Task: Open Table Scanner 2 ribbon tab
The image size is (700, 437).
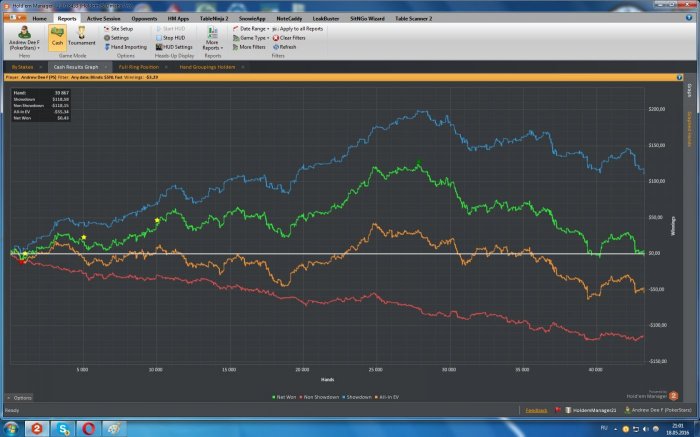Action: click(x=413, y=18)
